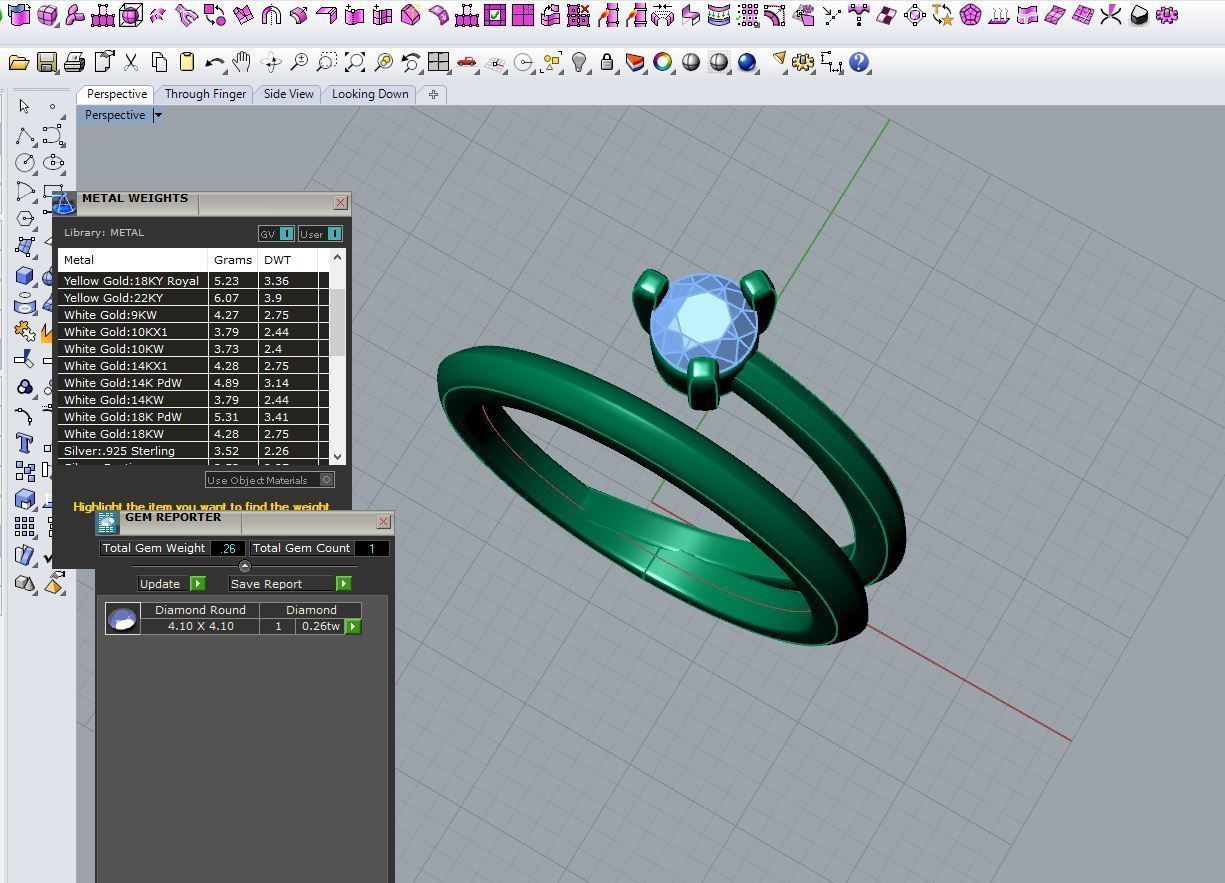The height and width of the screenshot is (883, 1225).
Task: Switch to the Perspective tab
Action: (x=117, y=94)
